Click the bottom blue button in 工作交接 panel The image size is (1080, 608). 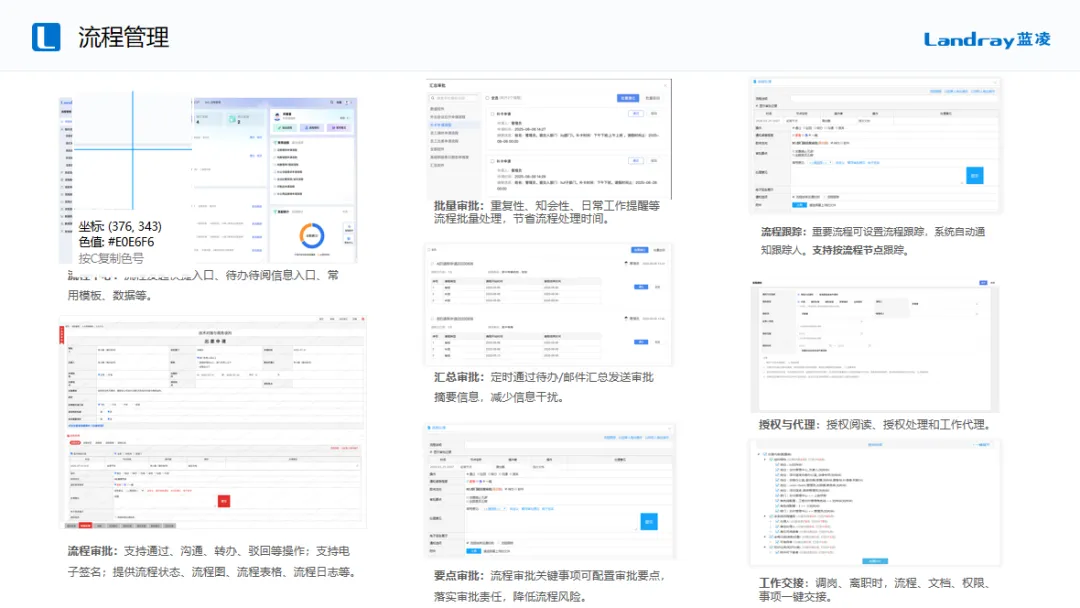click(x=876, y=561)
